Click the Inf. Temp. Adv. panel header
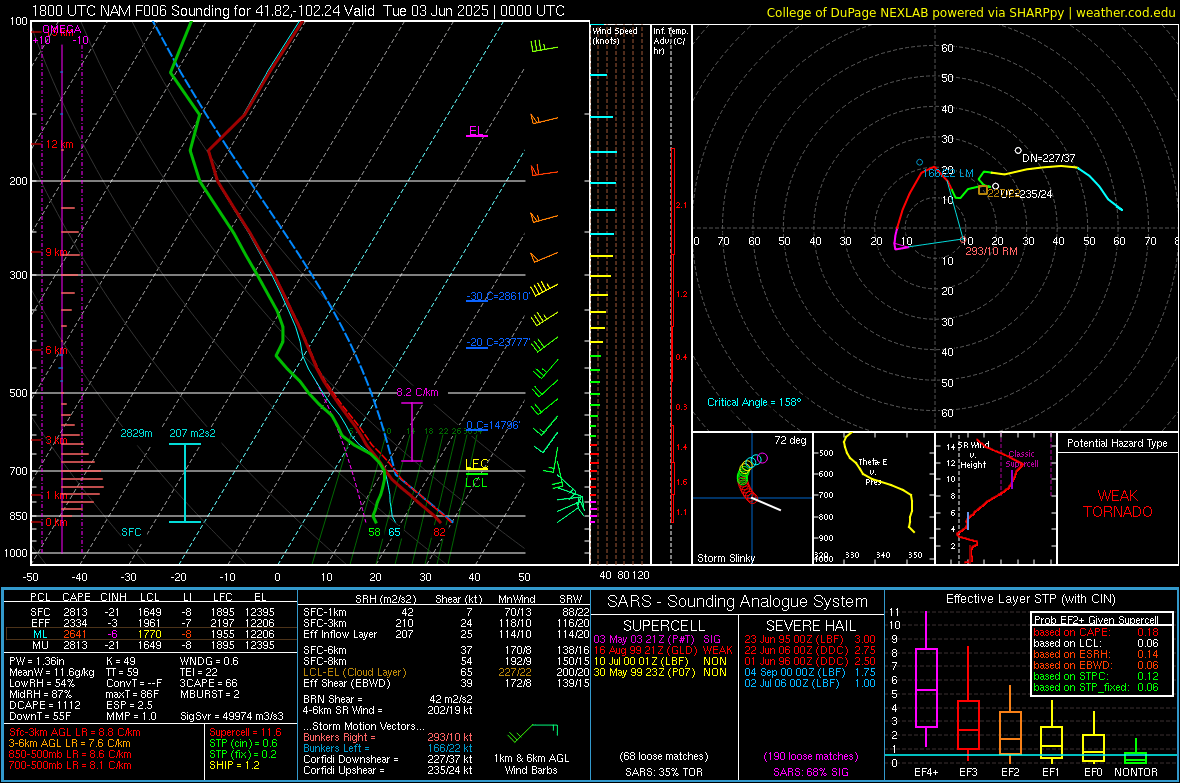The height and width of the screenshot is (783, 1180). tap(670, 41)
